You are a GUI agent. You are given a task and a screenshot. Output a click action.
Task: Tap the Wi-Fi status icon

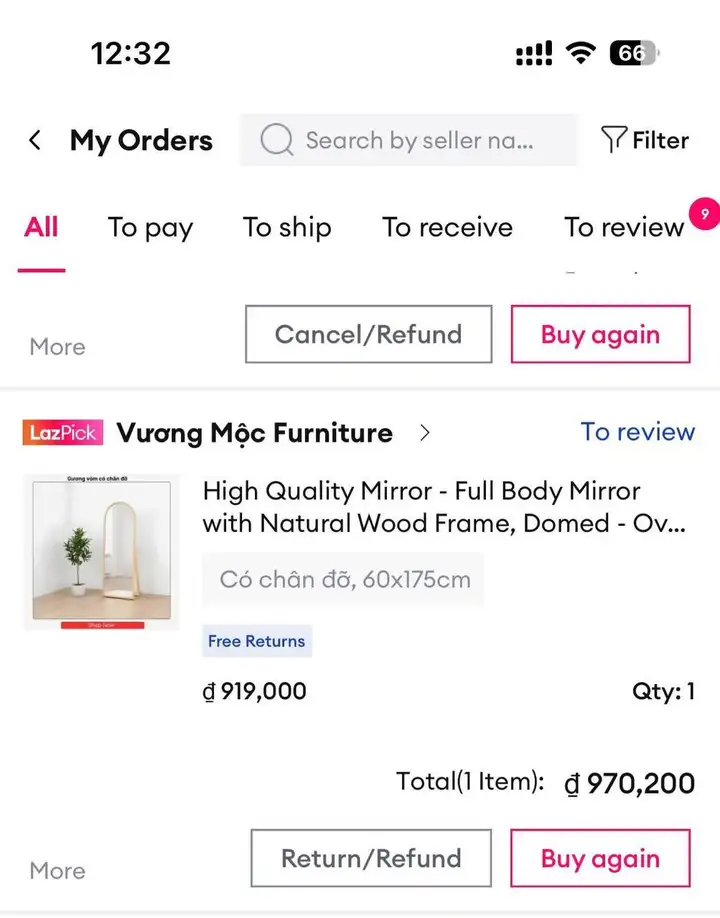(580, 53)
